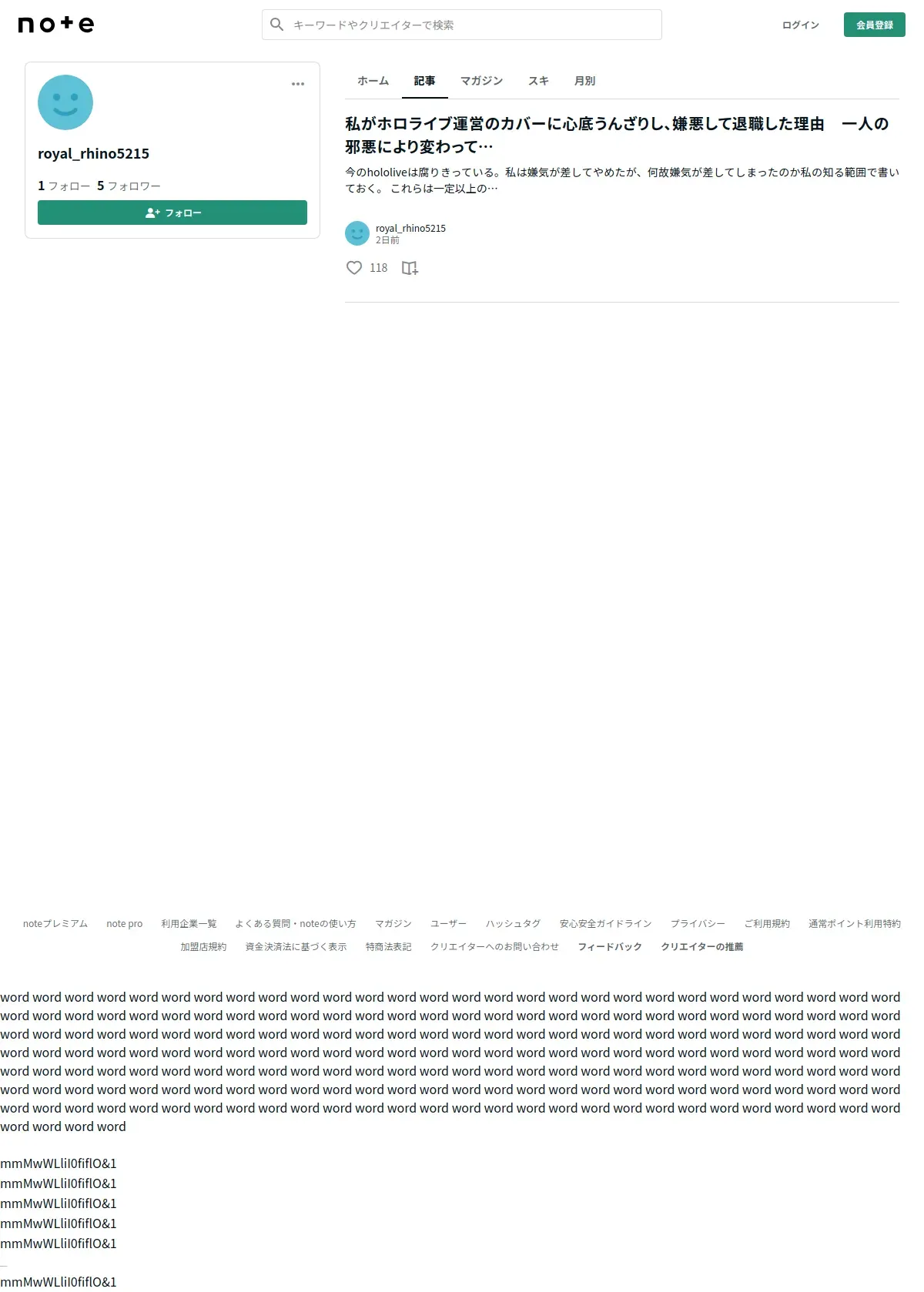The height and width of the screenshot is (1292, 924).
Task: Click the クリエイターの推薦 footer link
Action: click(x=702, y=947)
